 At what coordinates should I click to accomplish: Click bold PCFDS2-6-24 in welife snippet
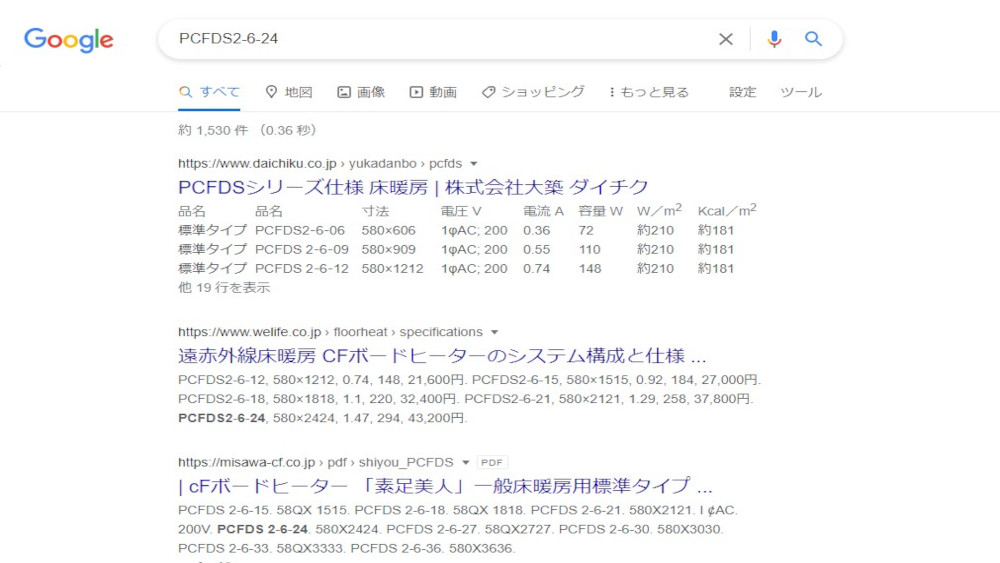point(221,418)
